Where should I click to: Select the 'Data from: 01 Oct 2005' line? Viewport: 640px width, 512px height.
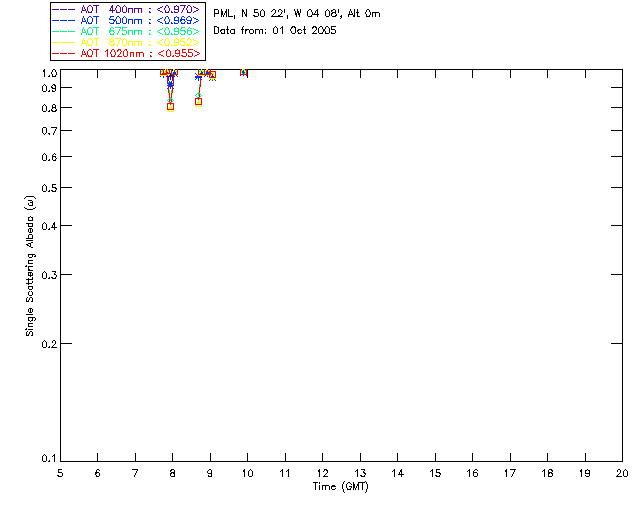coord(275,31)
